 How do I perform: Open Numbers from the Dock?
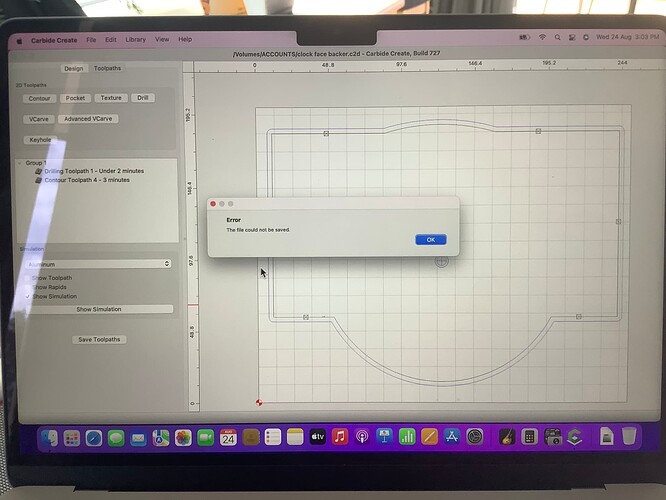point(407,436)
